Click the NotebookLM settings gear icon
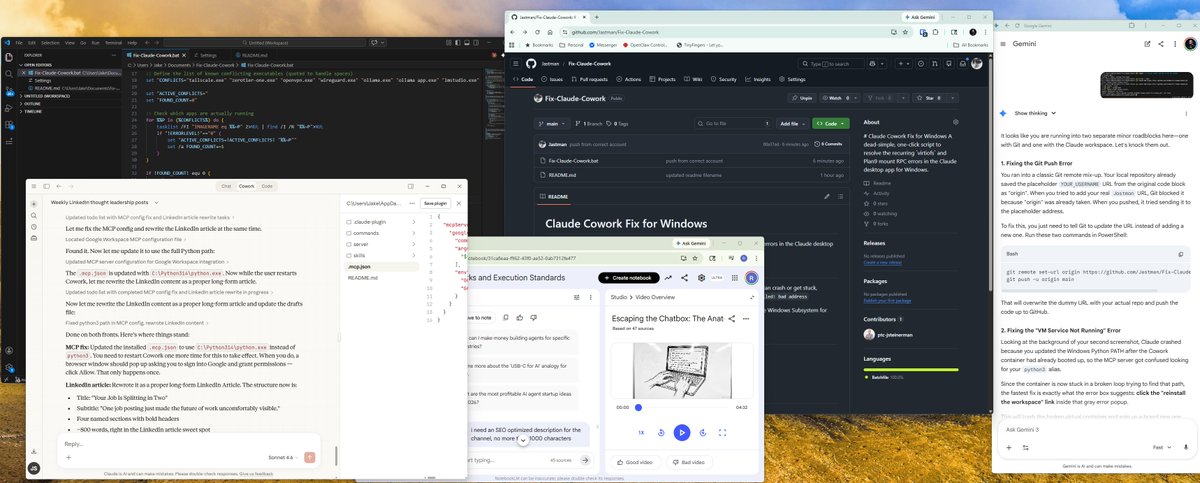 (x=701, y=278)
